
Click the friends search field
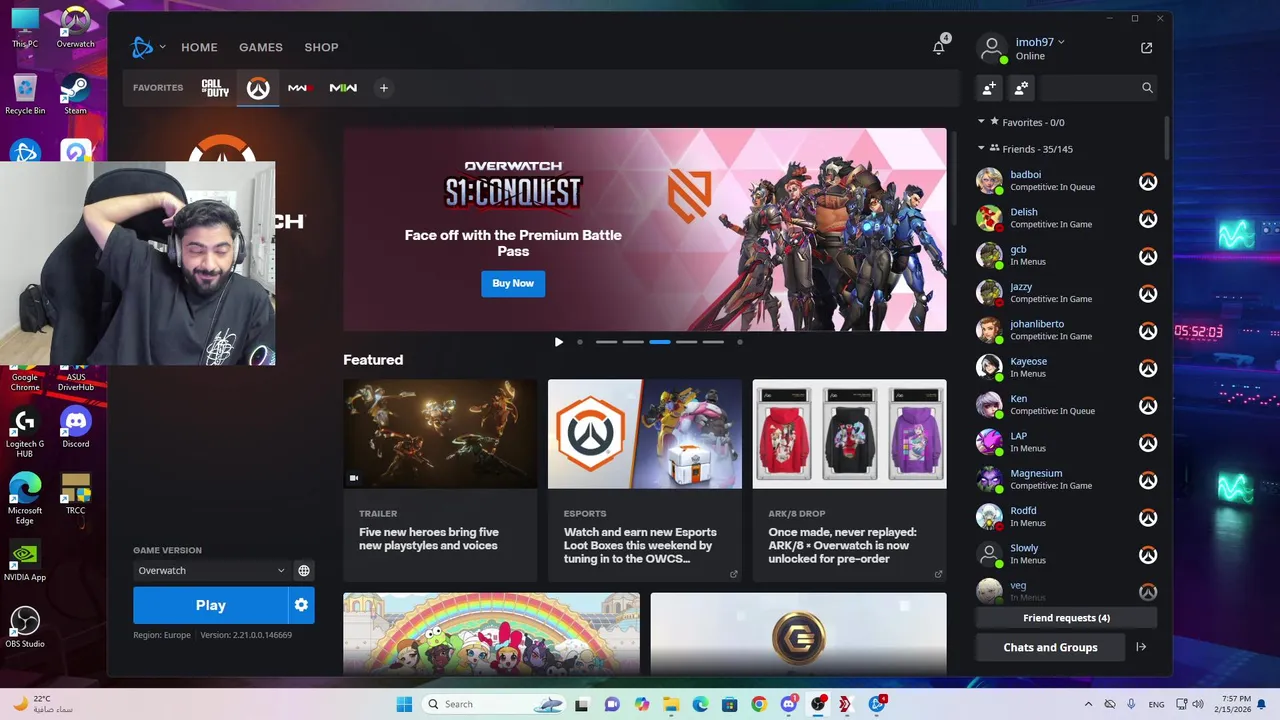point(1097,88)
